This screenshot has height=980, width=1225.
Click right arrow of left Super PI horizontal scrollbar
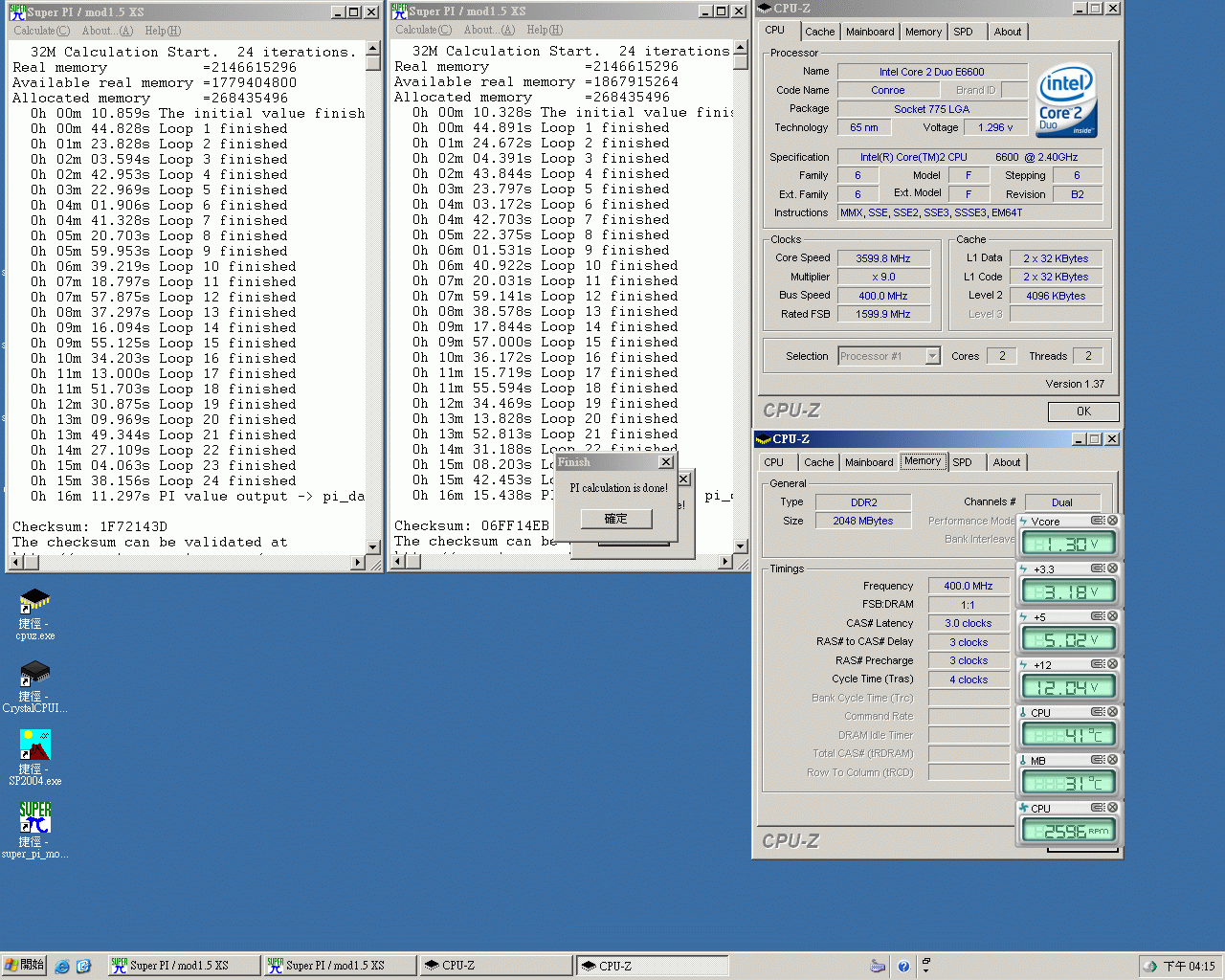(358, 562)
